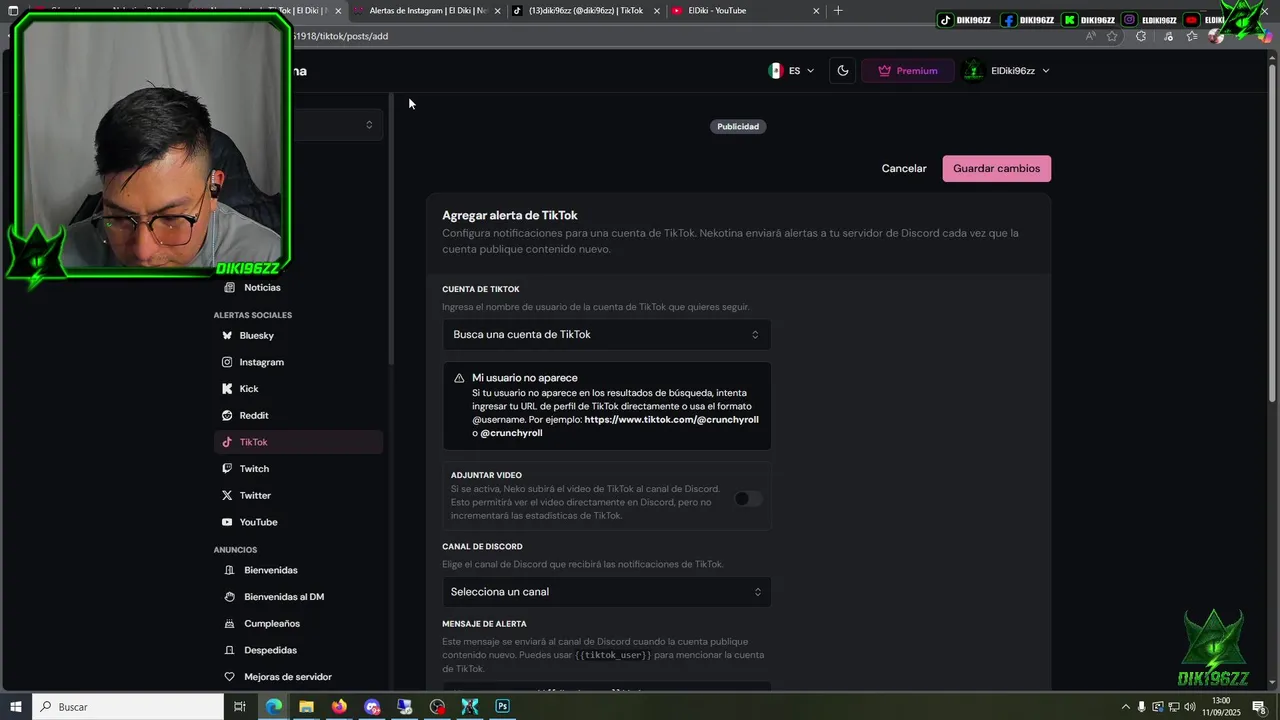Toggle dark mode moon icon

click(843, 71)
